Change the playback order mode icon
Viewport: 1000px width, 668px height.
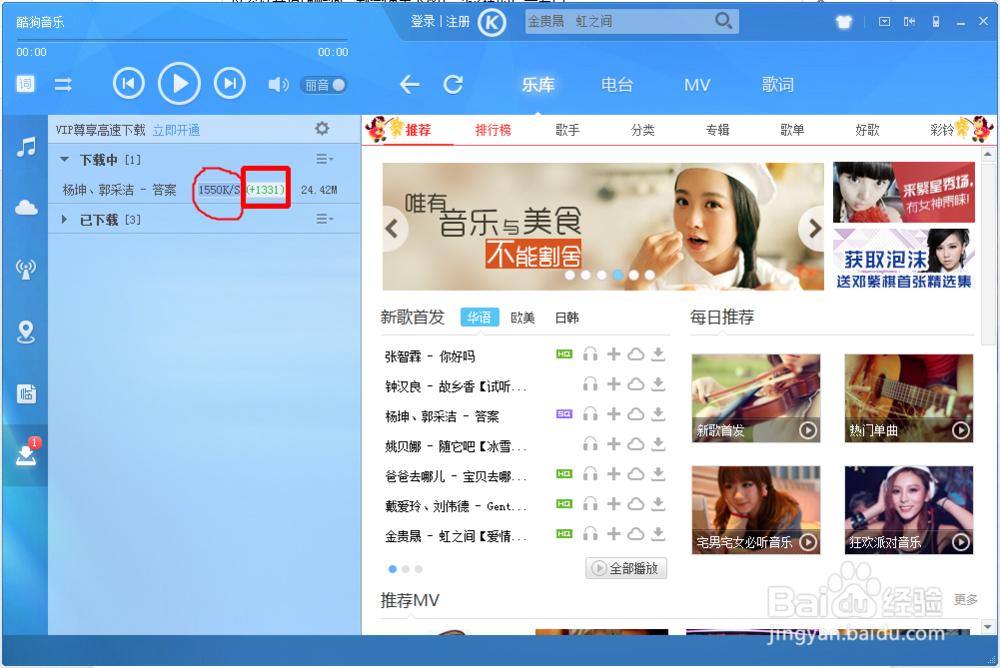tap(62, 84)
